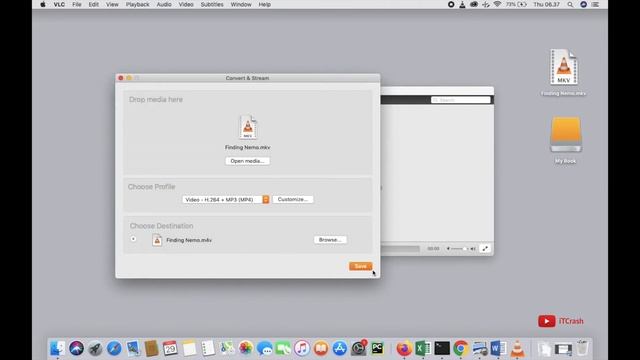This screenshot has width=640, height=360.
Task: Open the Video menu
Action: (x=186, y=4)
